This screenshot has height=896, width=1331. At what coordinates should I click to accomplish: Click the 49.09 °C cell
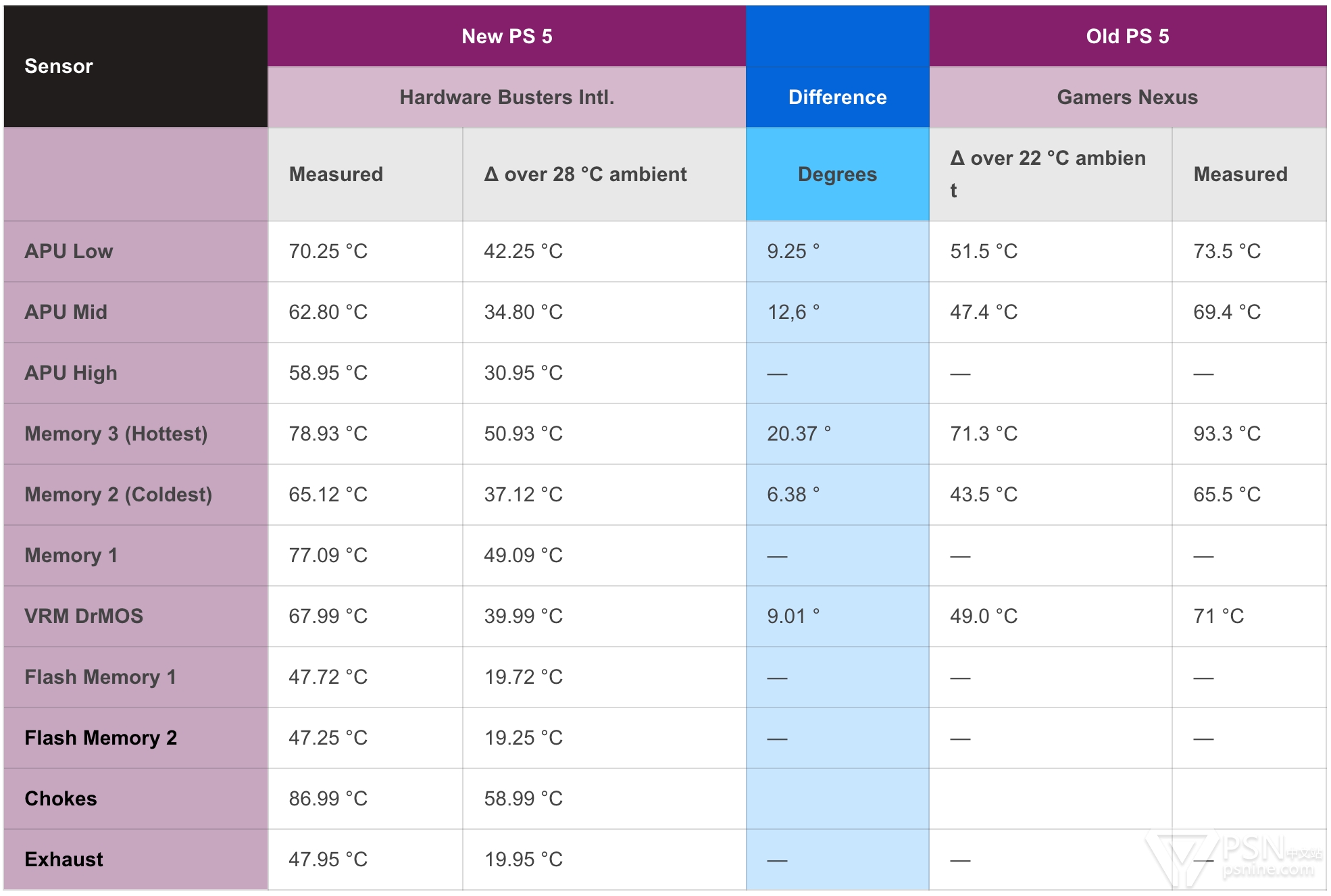pyautogui.click(x=605, y=555)
